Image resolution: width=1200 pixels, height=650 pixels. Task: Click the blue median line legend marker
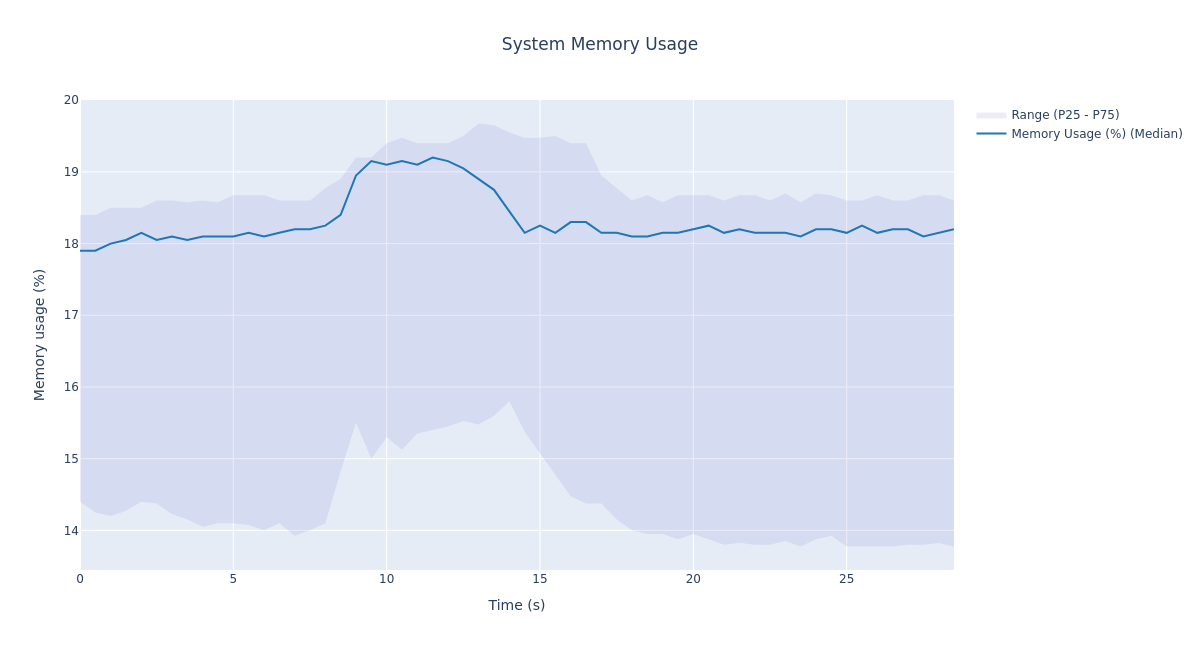(991, 134)
